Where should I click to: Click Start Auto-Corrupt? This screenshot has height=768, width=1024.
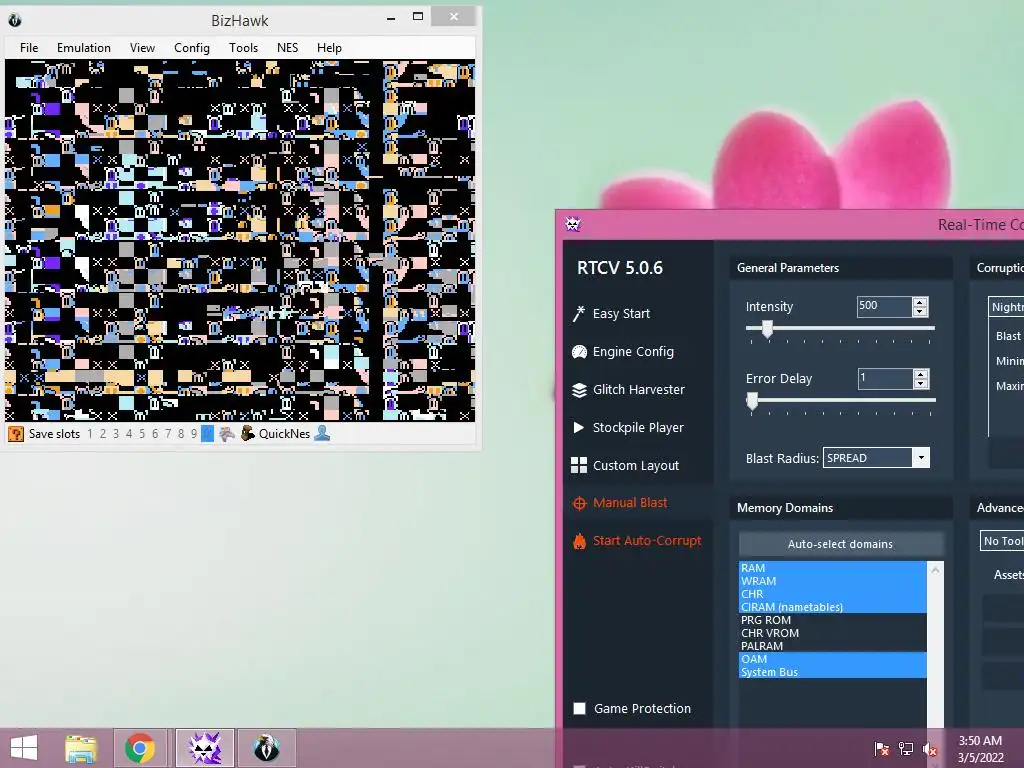(x=637, y=541)
